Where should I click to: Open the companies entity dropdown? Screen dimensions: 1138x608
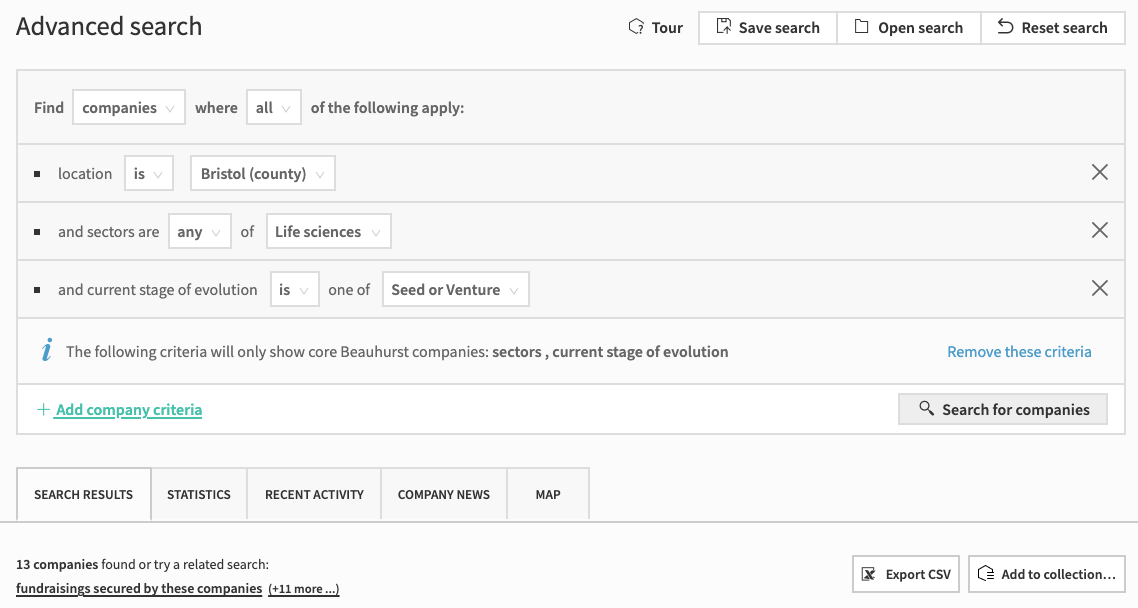129,108
